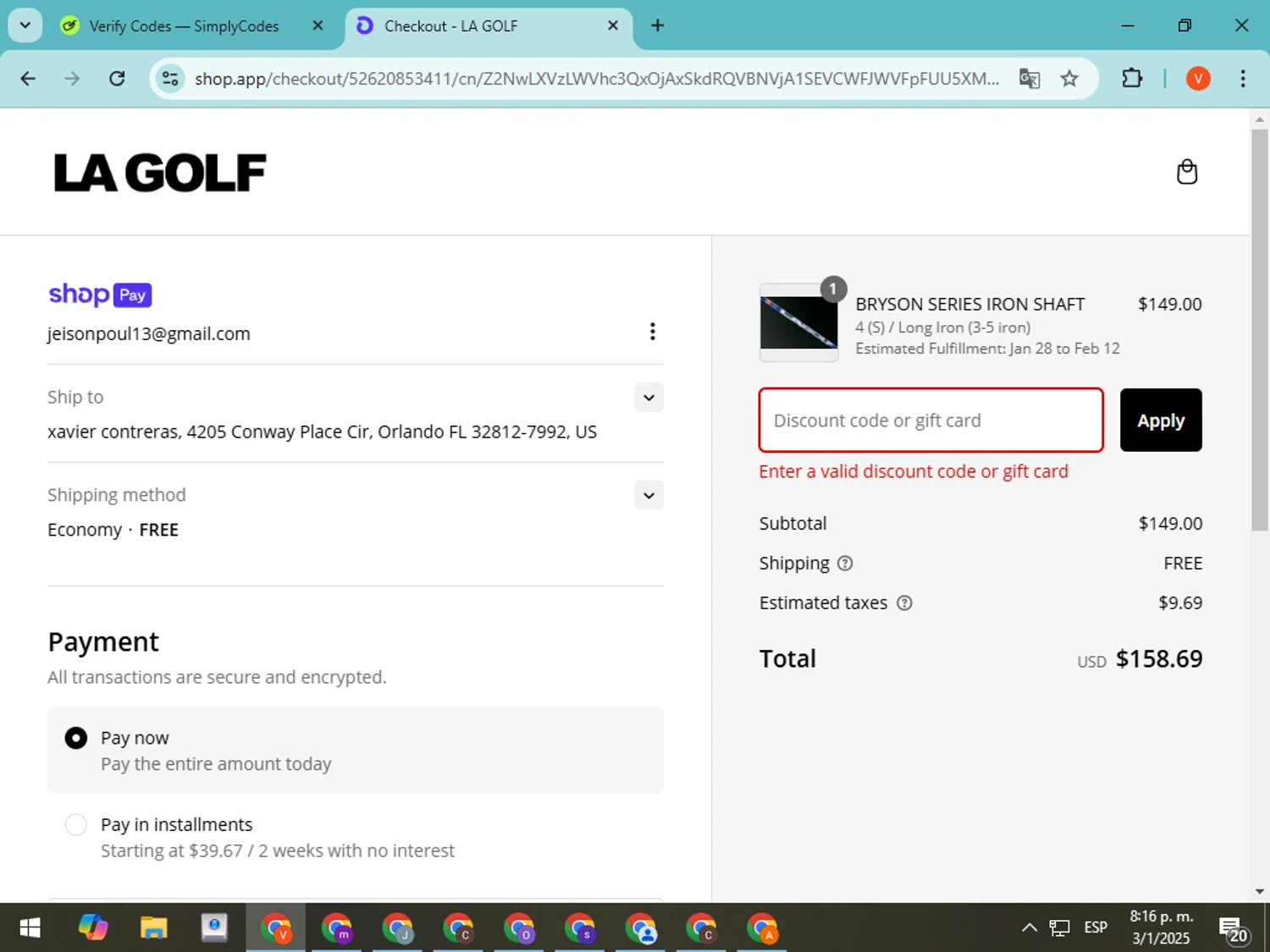Open the Chrome profile avatar V
The width and height of the screenshot is (1270, 952).
click(1197, 79)
